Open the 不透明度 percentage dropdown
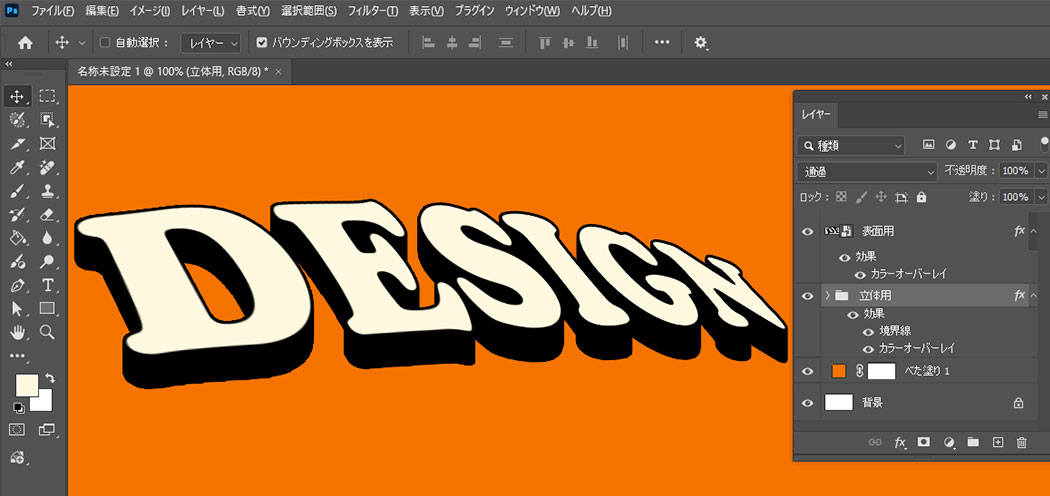 point(1041,171)
